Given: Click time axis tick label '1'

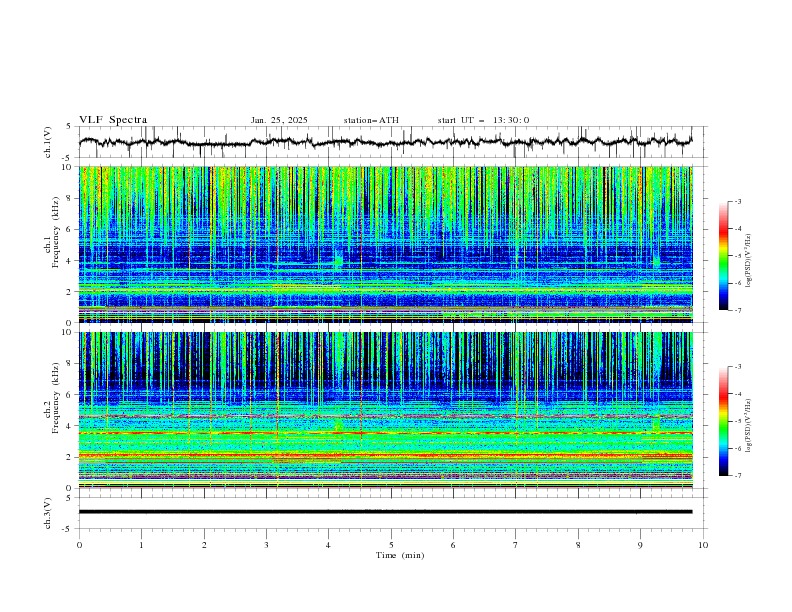Looking at the screenshot, I should pos(141,545).
